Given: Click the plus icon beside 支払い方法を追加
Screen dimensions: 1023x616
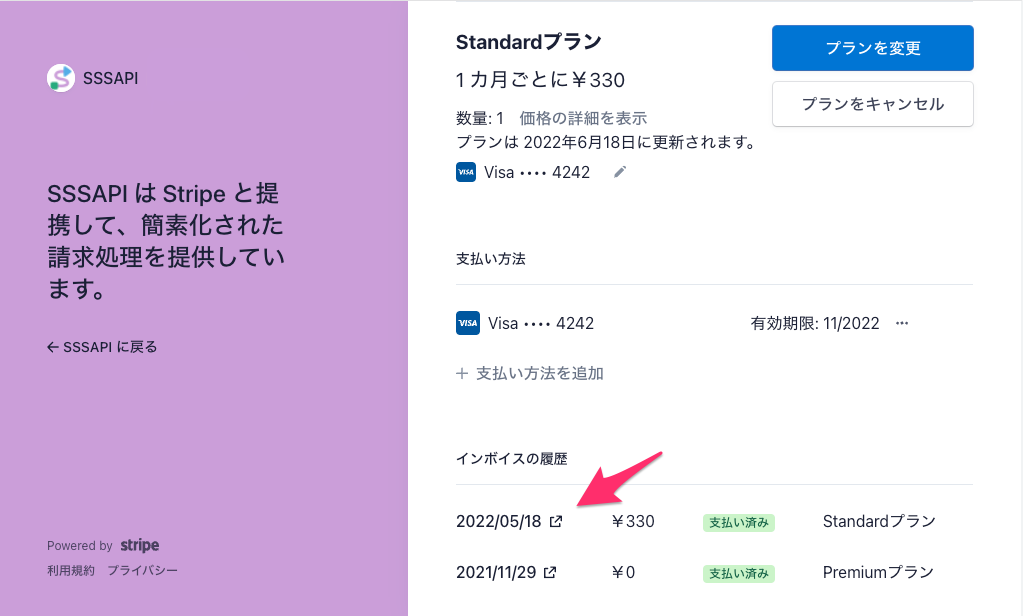Looking at the screenshot, I should [x=461, y=373].
